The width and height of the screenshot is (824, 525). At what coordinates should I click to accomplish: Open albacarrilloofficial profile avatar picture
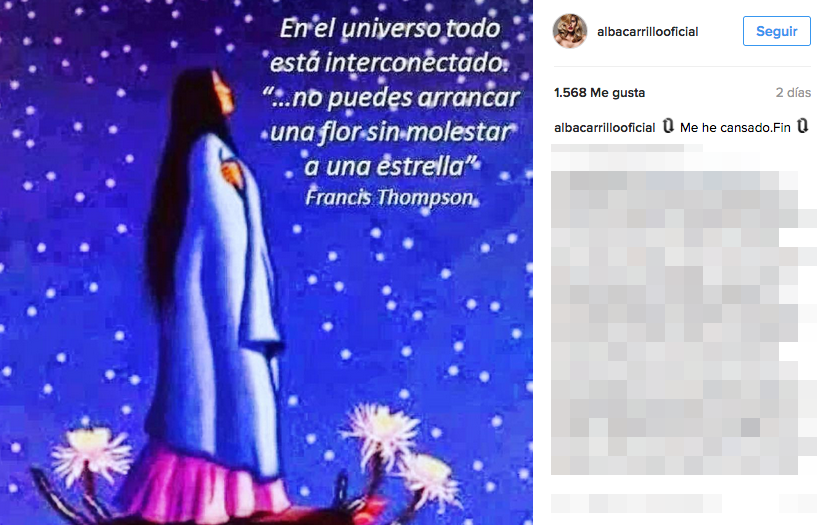click(x=570, y=31)
